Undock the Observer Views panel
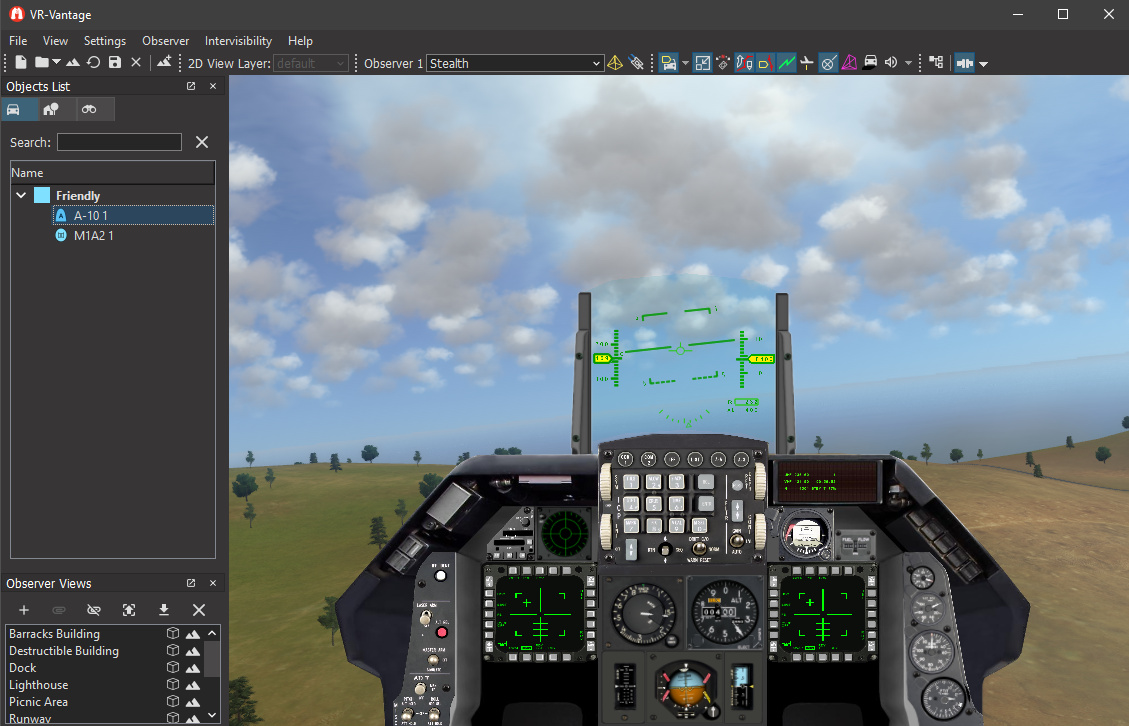The width and height of the screenshot is (1129, 726). (191, 583)
